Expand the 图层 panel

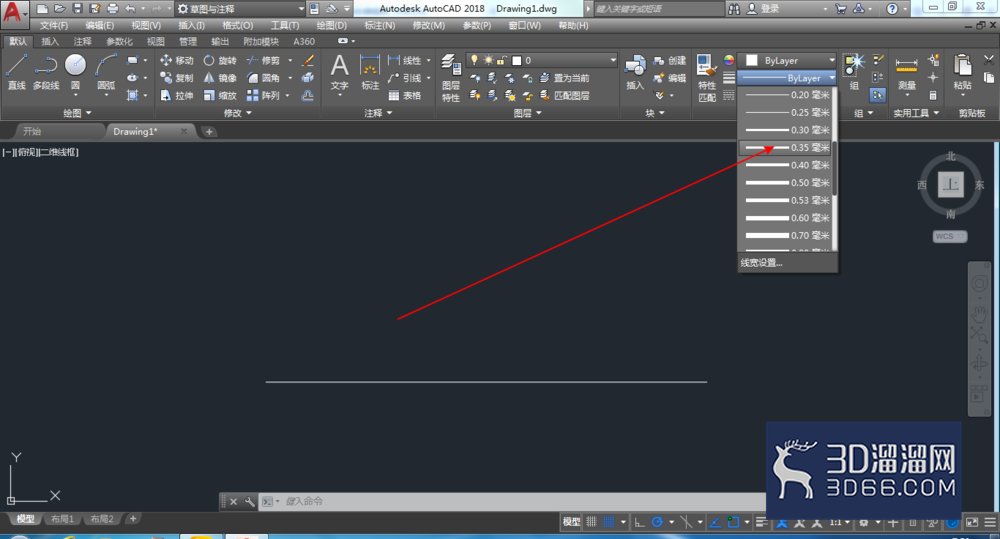click(x=527, y=113)
